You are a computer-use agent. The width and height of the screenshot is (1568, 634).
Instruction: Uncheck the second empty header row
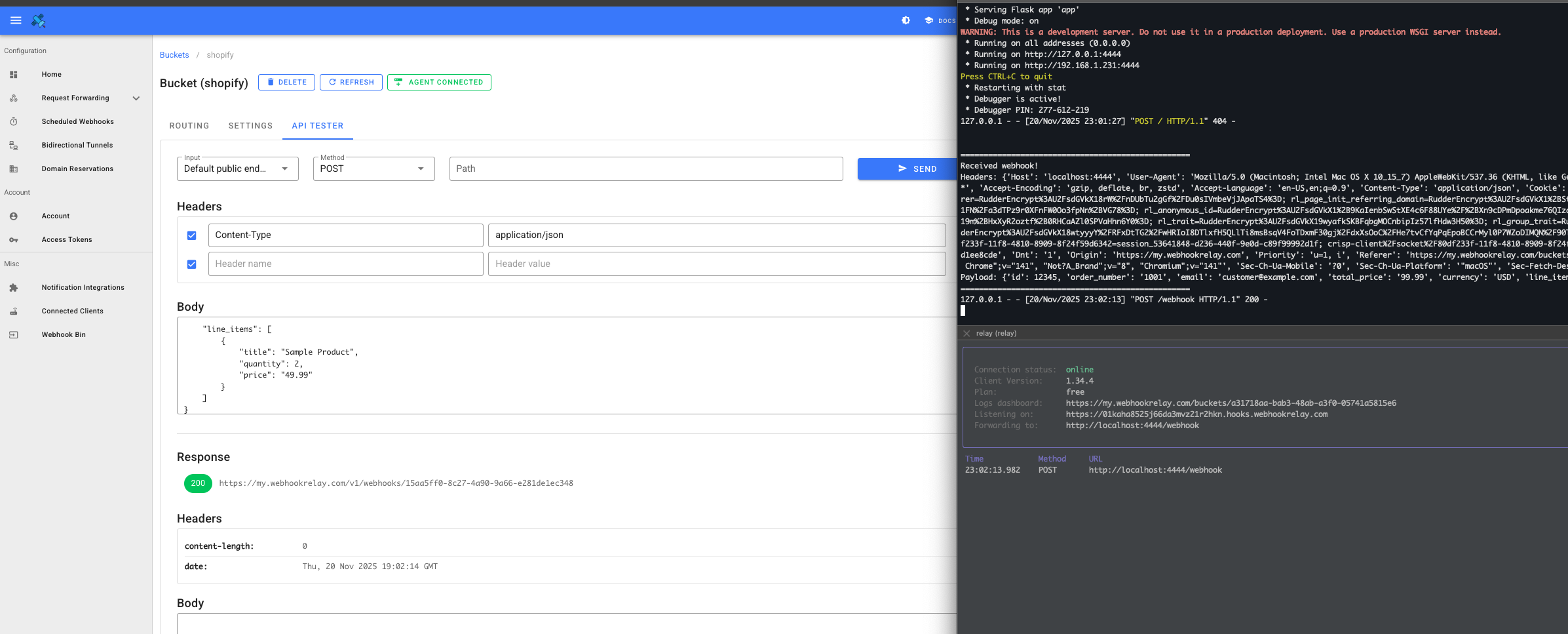click(x=192, y=264)
